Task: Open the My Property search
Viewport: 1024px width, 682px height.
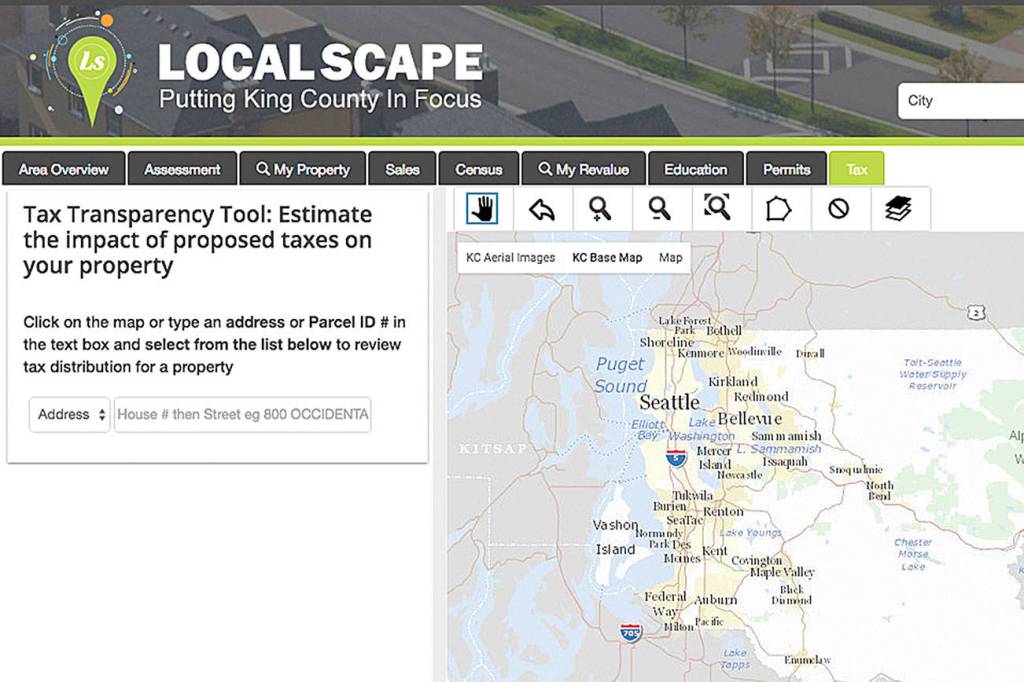Action: click(x=303, y=169)
